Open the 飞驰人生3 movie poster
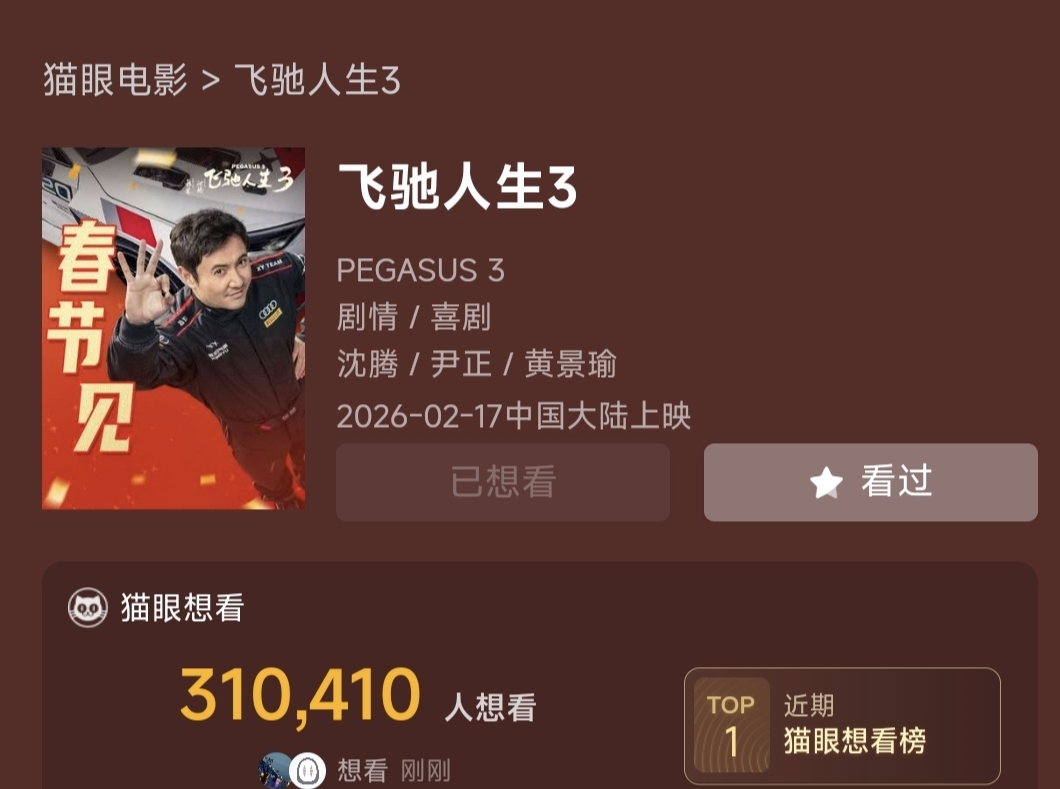The image size is (1060, 789). [174, 328]
